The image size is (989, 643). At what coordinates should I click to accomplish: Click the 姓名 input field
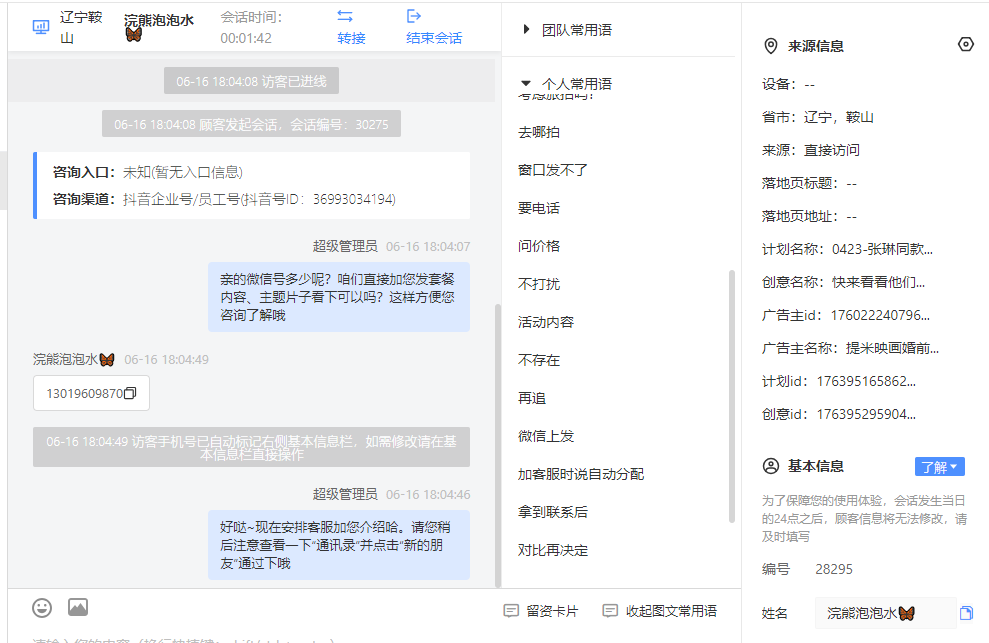coord(886,613)
